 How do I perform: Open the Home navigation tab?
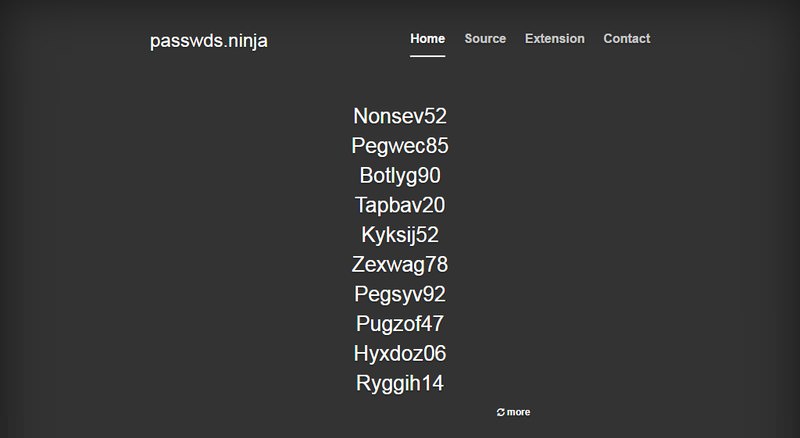click(x=428, y=39)
